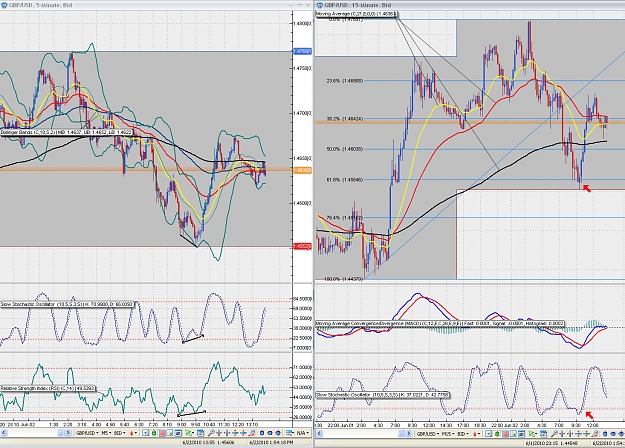Click the zoom magnifier icon in 15-Minute toolbar
This screenshot has height=448, width=625.
click(x=554, y=434)
